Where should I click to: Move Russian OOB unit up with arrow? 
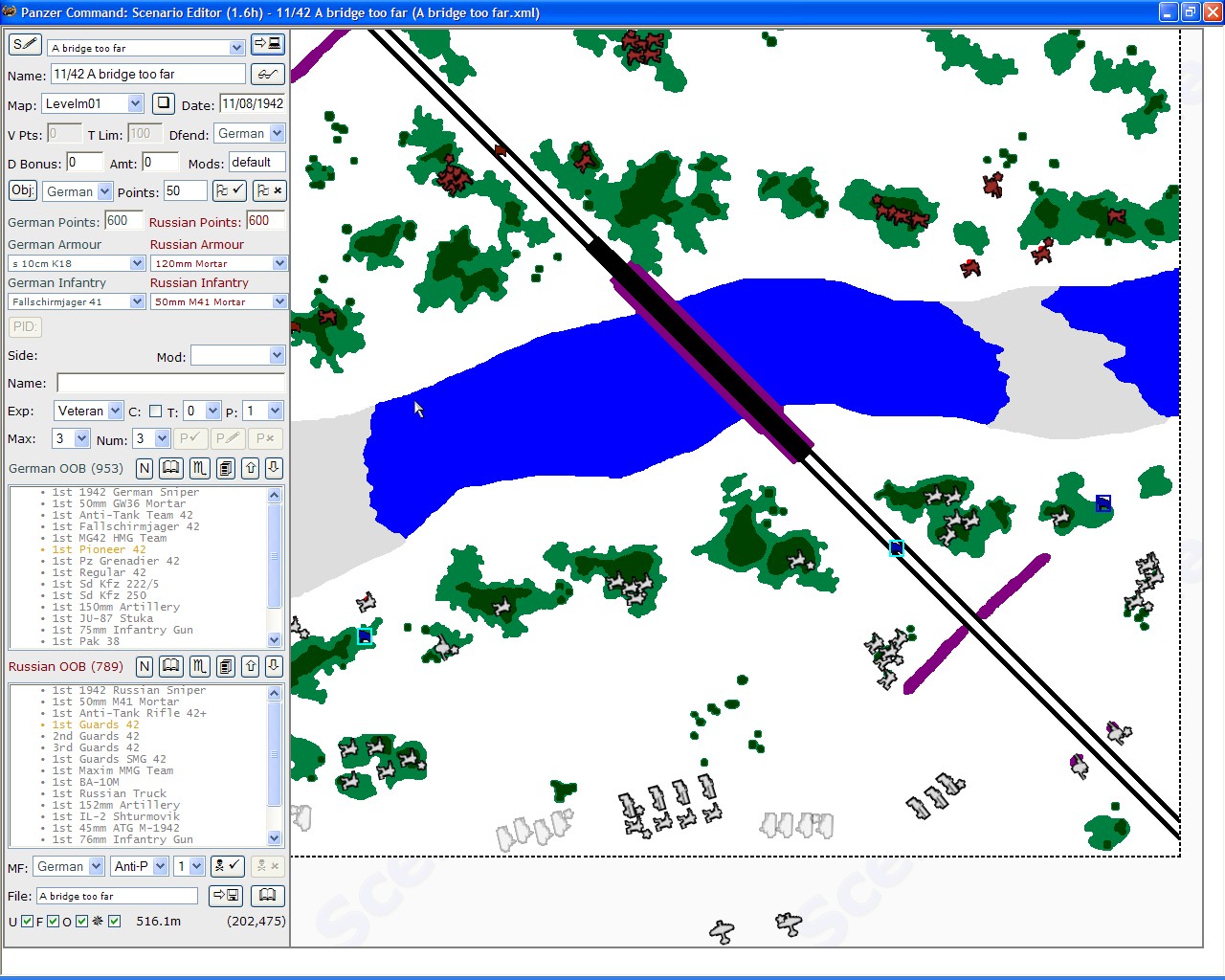(251, 666)
